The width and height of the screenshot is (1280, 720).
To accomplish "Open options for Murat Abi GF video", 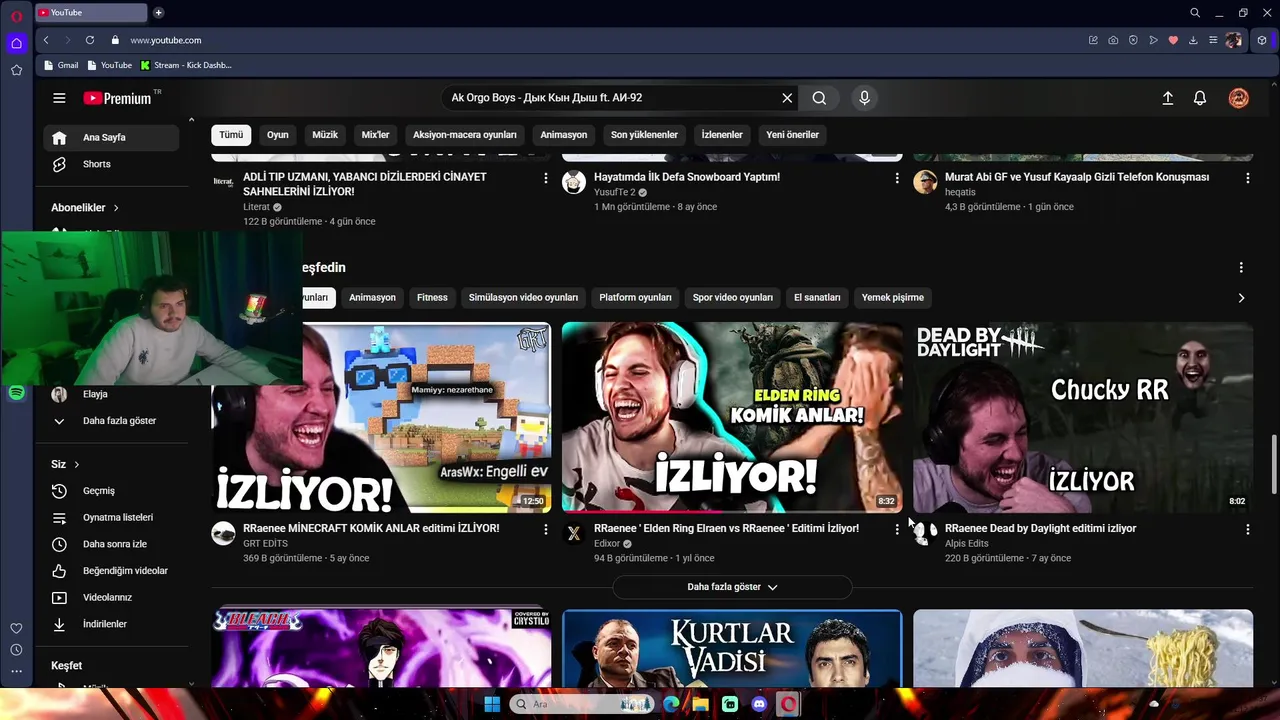I will 1247,178.
